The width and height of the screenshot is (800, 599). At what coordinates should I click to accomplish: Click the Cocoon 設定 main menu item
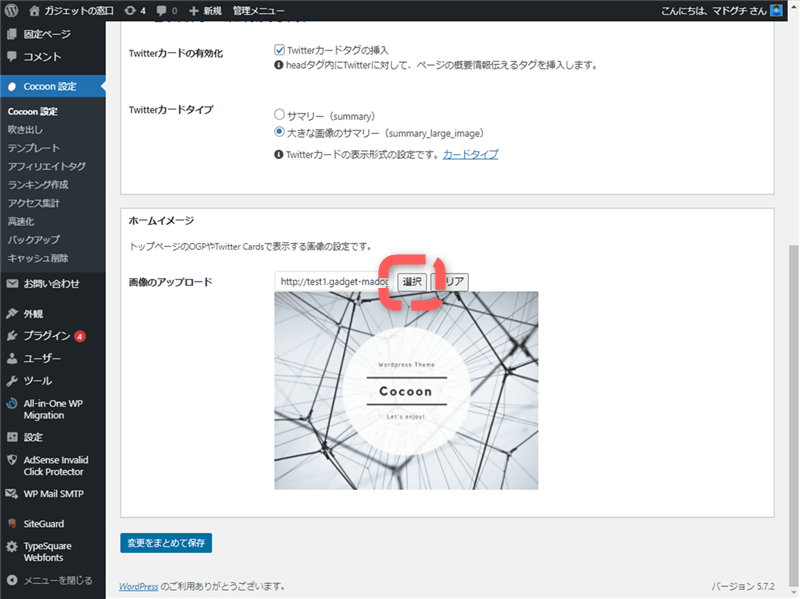pyautogui.click(x=53, y=86)
